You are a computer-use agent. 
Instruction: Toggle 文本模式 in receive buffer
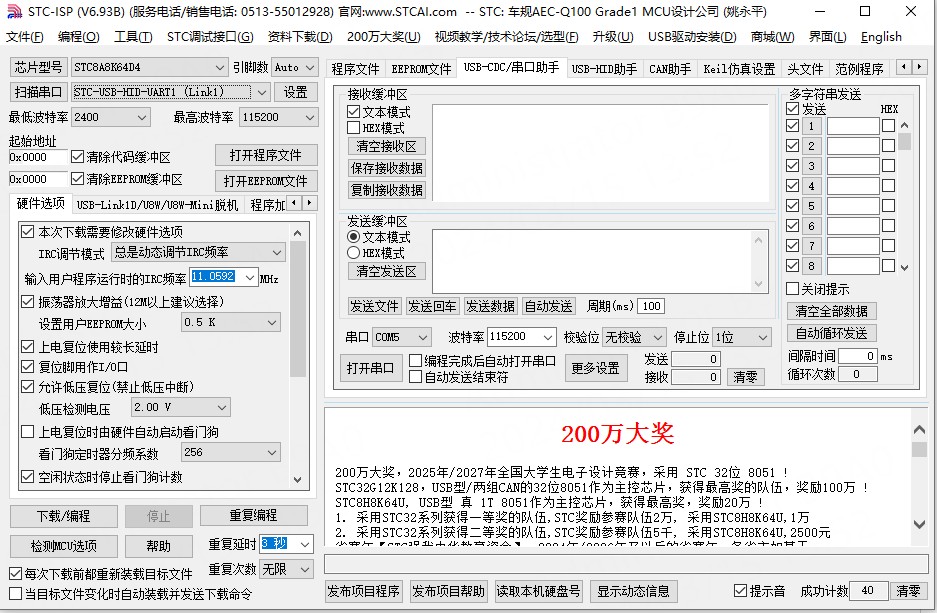[353, 112]
